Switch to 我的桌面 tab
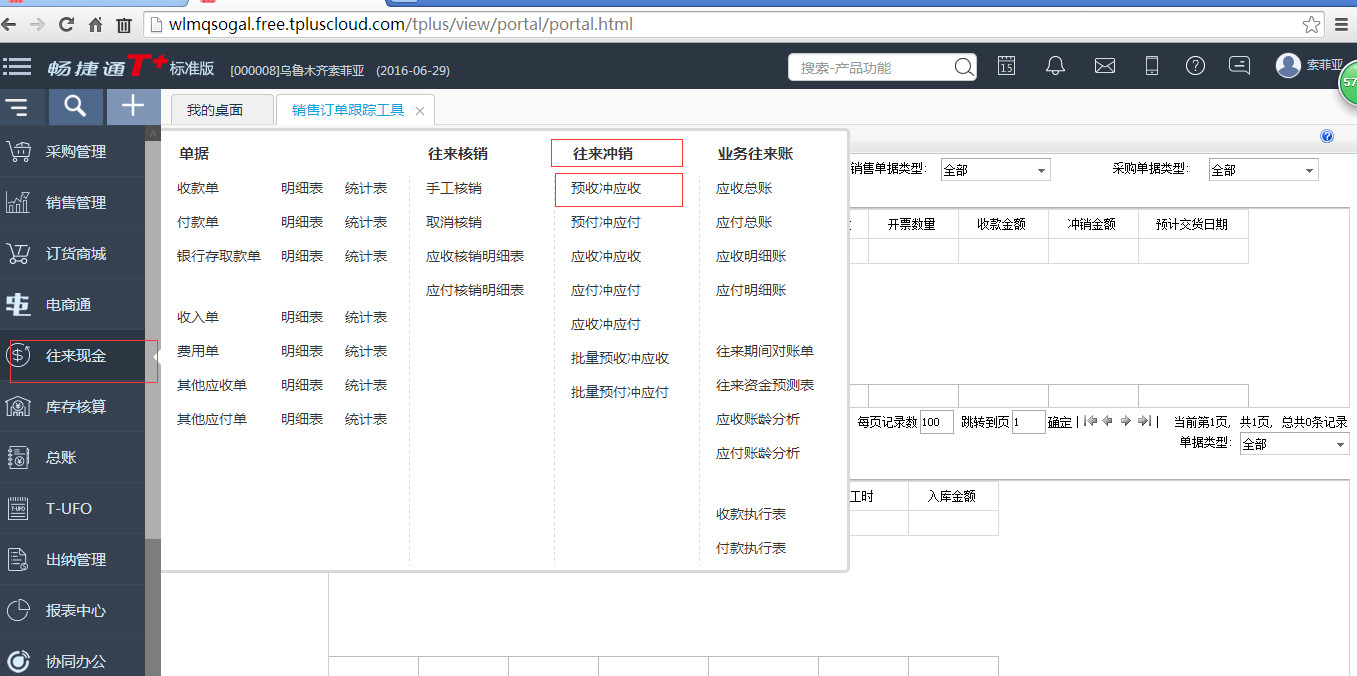This screenshot has width=1357, height=676. coord(221,110)
